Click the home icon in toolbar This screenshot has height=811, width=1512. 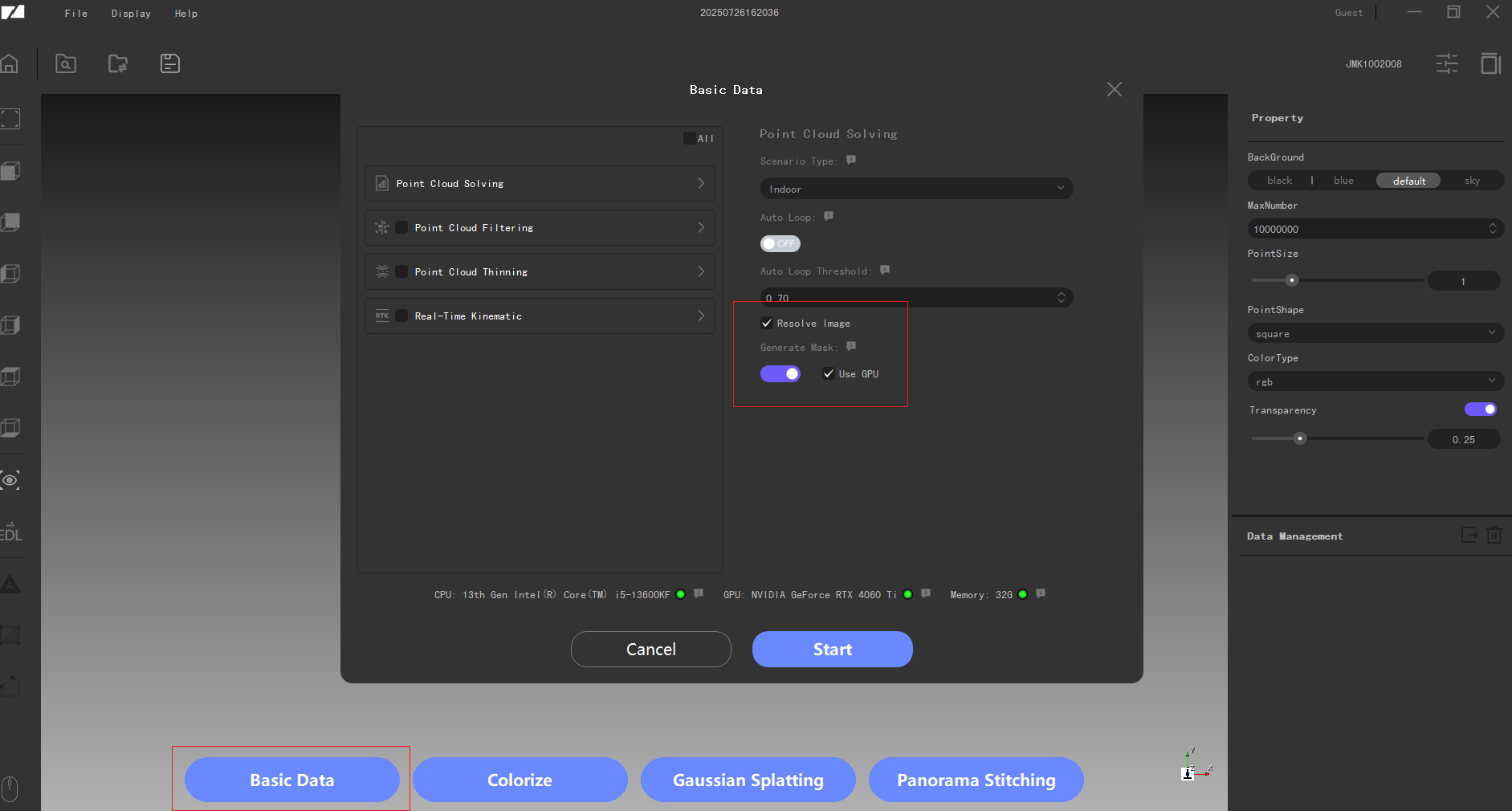tap(10, 63)
